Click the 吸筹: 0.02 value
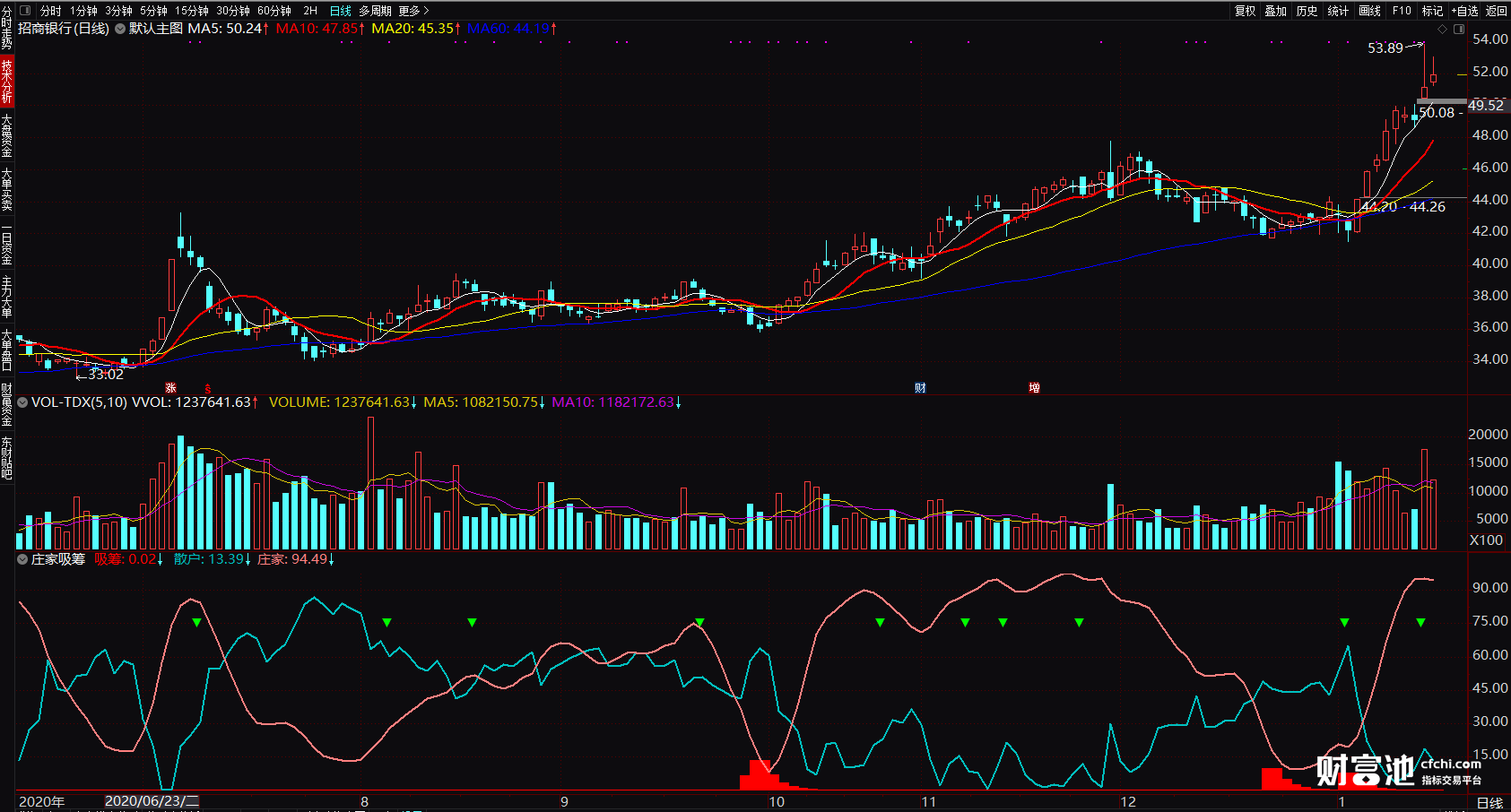 pos(128,559)
